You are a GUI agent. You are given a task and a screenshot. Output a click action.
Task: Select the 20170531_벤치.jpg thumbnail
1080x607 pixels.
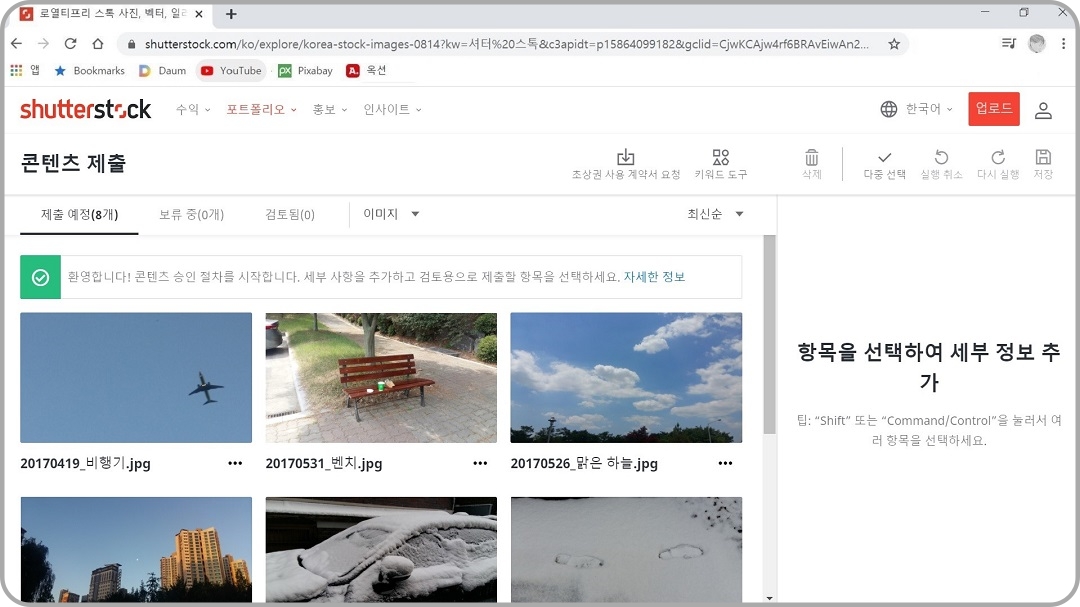(x=381, y=378)
